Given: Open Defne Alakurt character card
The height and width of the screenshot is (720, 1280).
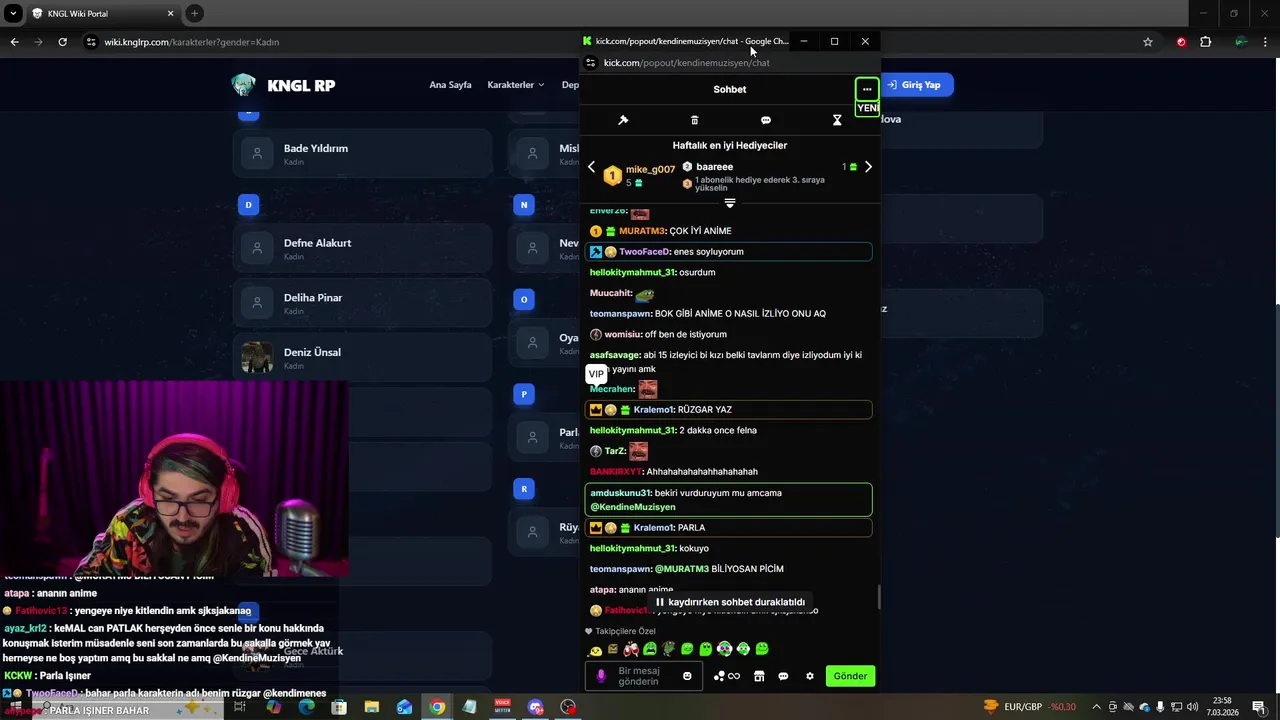Looking at the screenshot, I should pyautogui.click(x=362, y=249).
